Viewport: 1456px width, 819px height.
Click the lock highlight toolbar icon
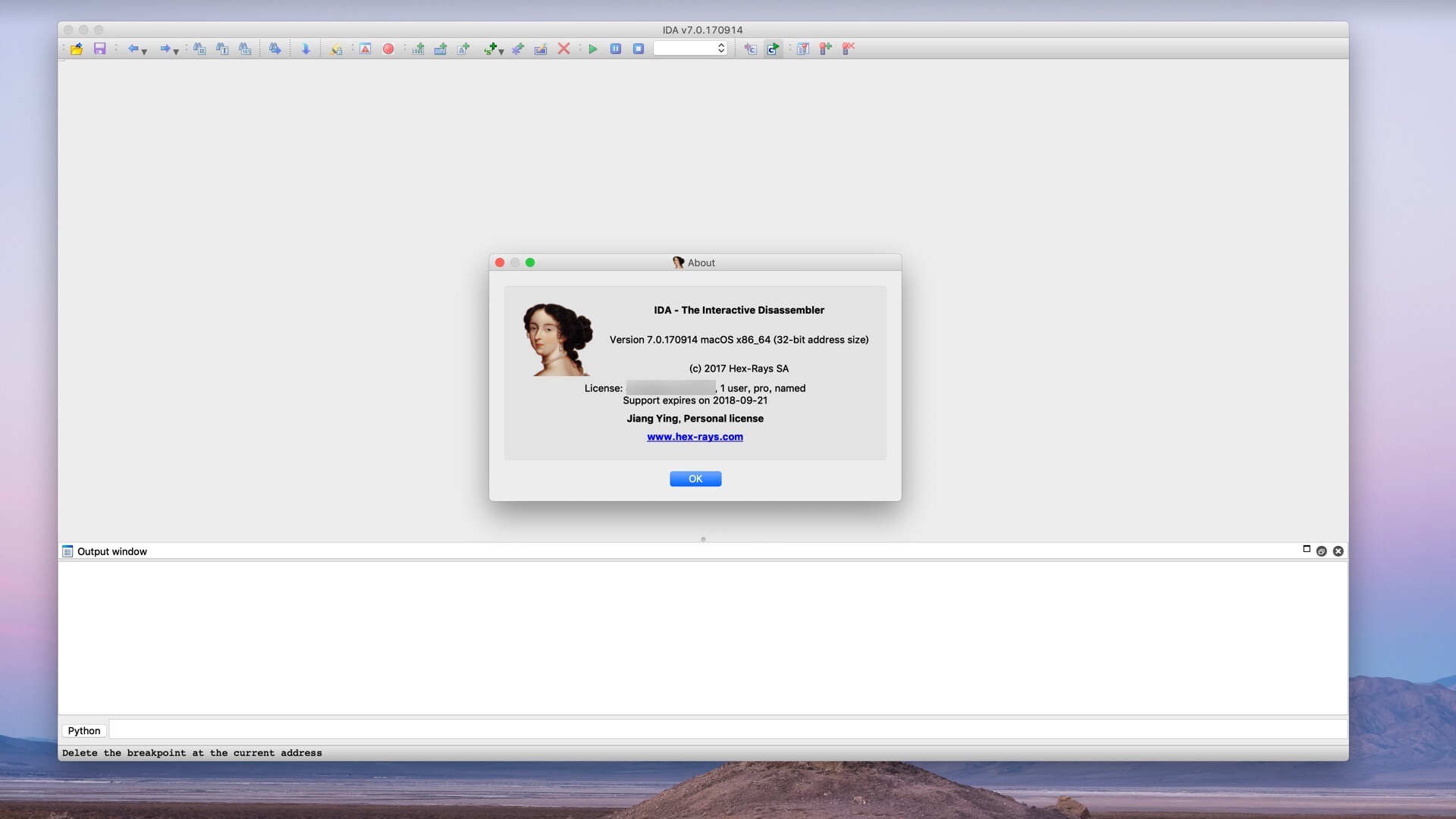336,49
